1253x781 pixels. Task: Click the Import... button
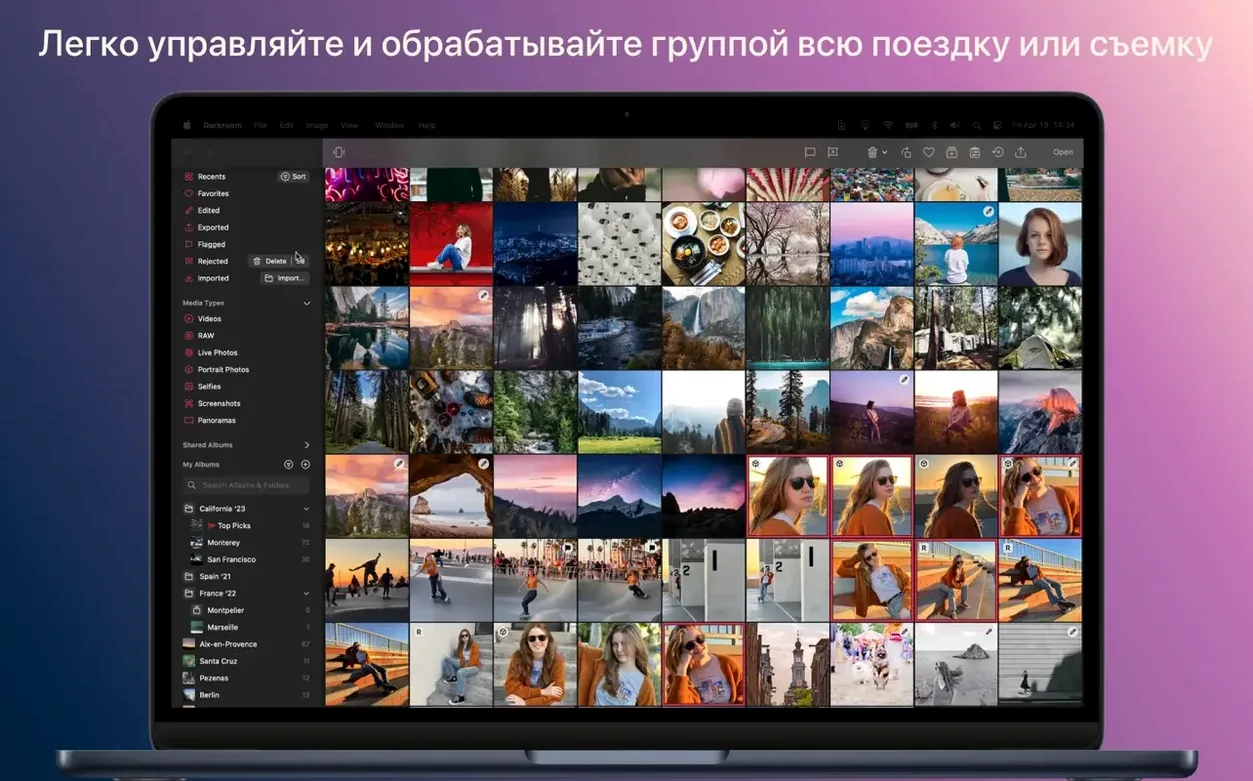[284, 278]
